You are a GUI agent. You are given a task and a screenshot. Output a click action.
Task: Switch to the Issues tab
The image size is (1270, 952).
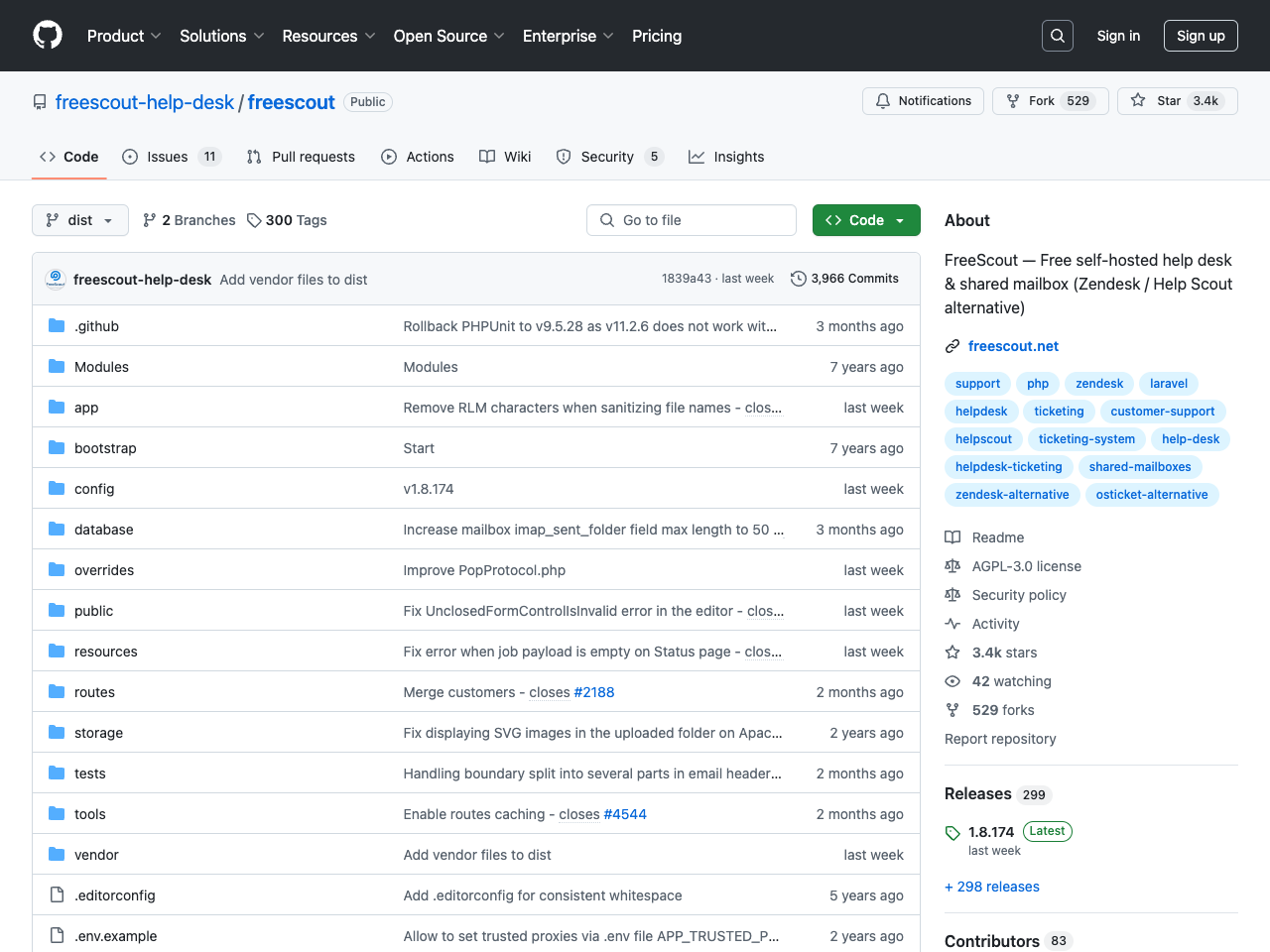click(x=171, y=157)
